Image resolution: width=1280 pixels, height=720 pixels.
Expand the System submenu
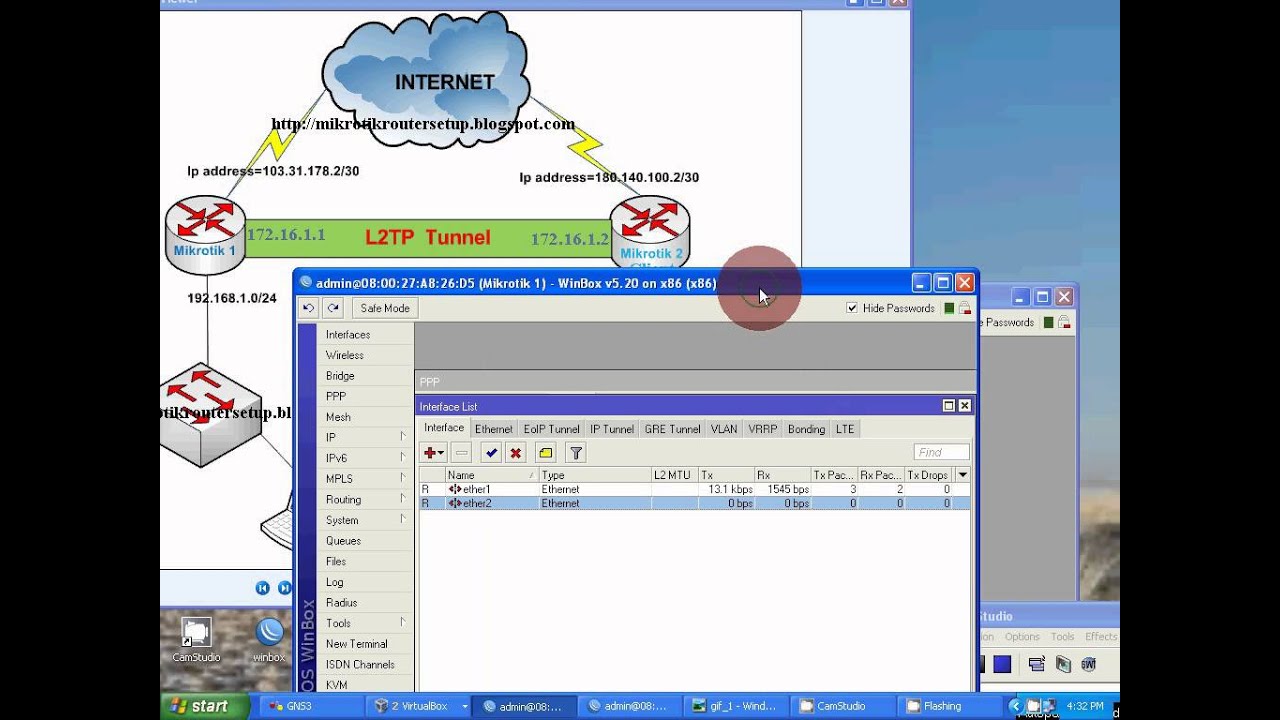403,520
